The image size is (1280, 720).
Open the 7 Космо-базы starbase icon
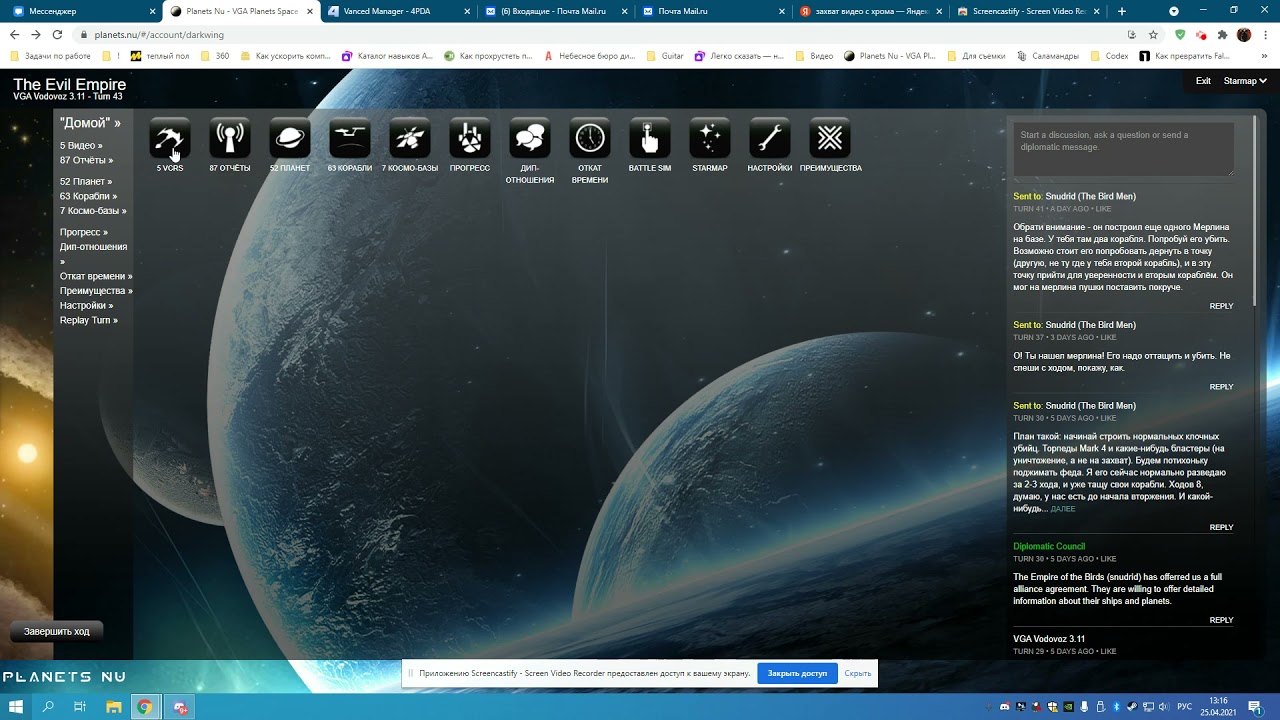[410, 138]
